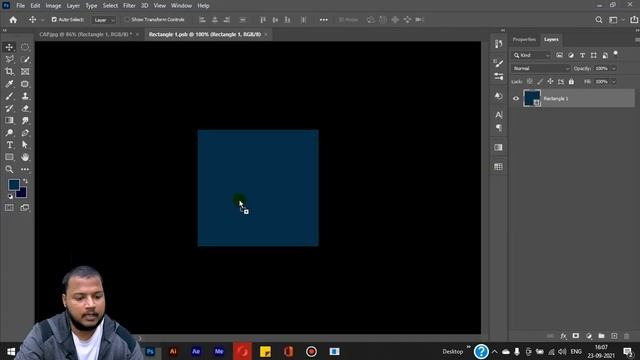Select the Horizontal Type tool
The width and height of the screenshot is (640, 360).
pos(9,145)
